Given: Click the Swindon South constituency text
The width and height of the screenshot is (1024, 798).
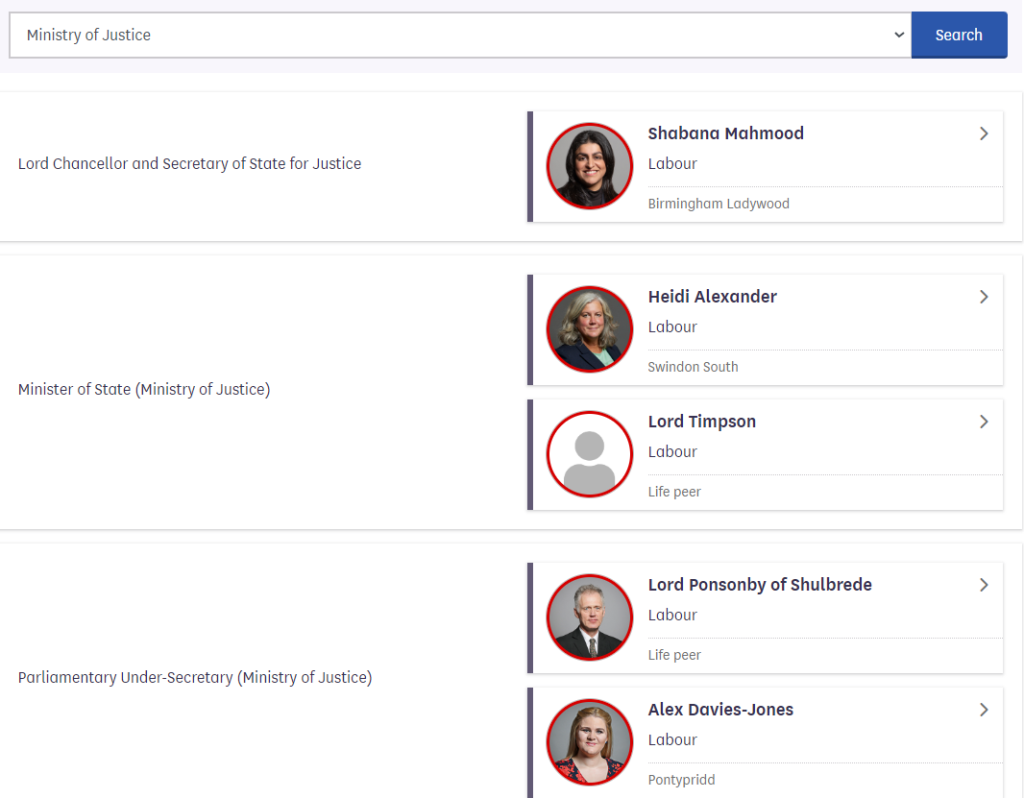Looking at the screenshot, I should pyautogui.click(x=693, y=367).
